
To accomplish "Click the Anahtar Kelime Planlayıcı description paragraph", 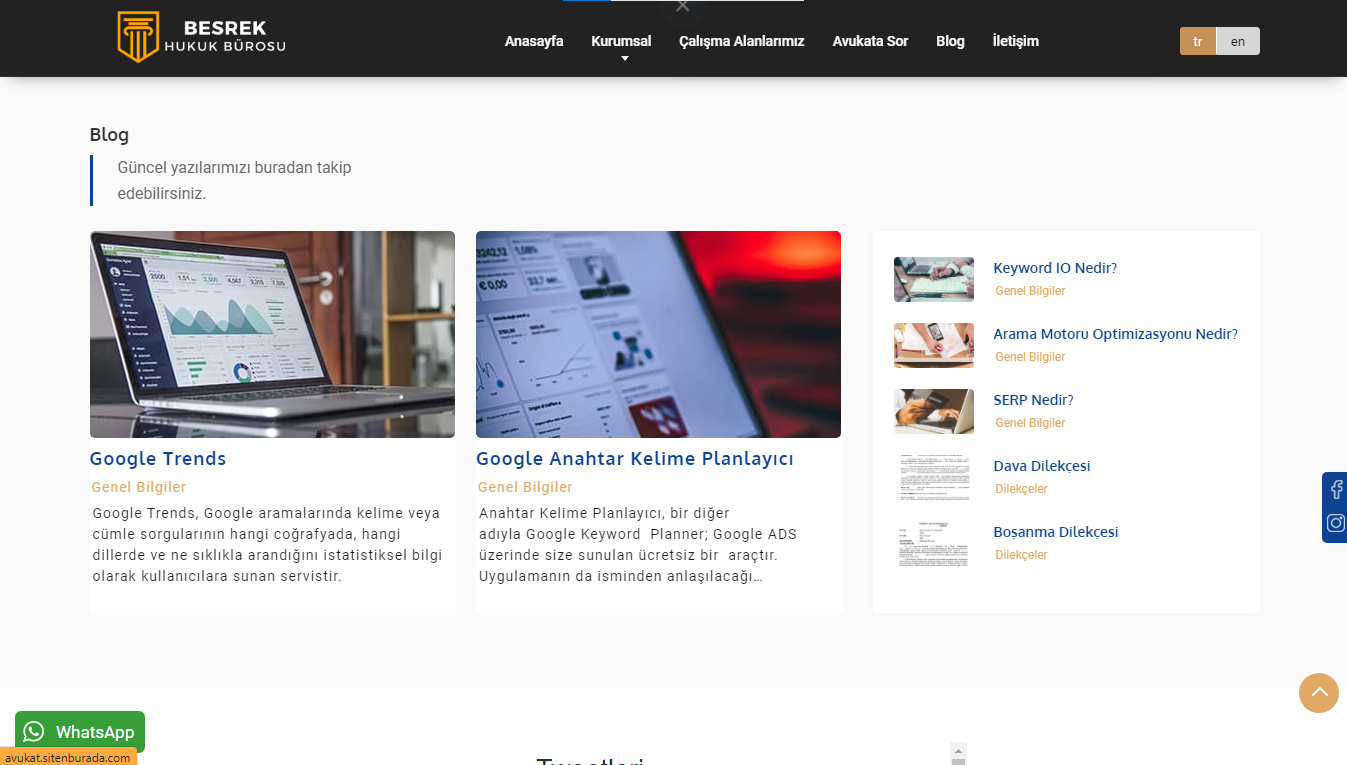I will pyautogui.click(x=638, y=545).
